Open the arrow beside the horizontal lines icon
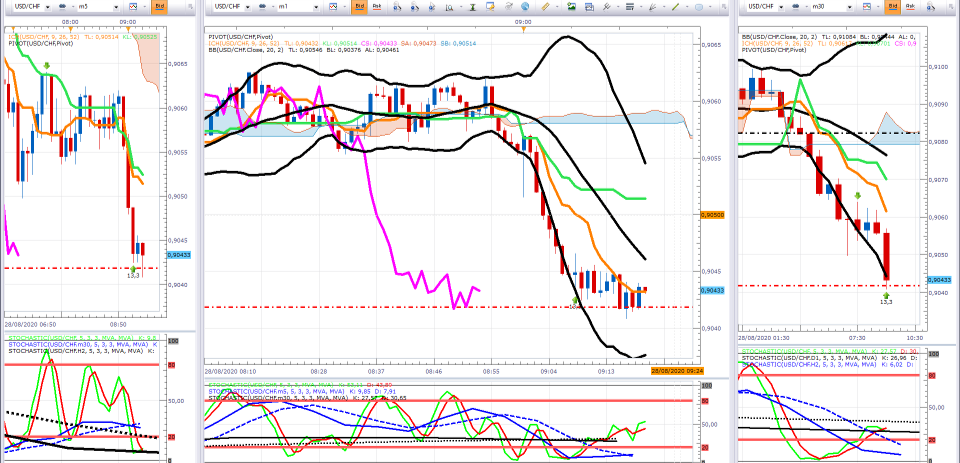This screenshot has width=960, height=463. pos(641,6)
